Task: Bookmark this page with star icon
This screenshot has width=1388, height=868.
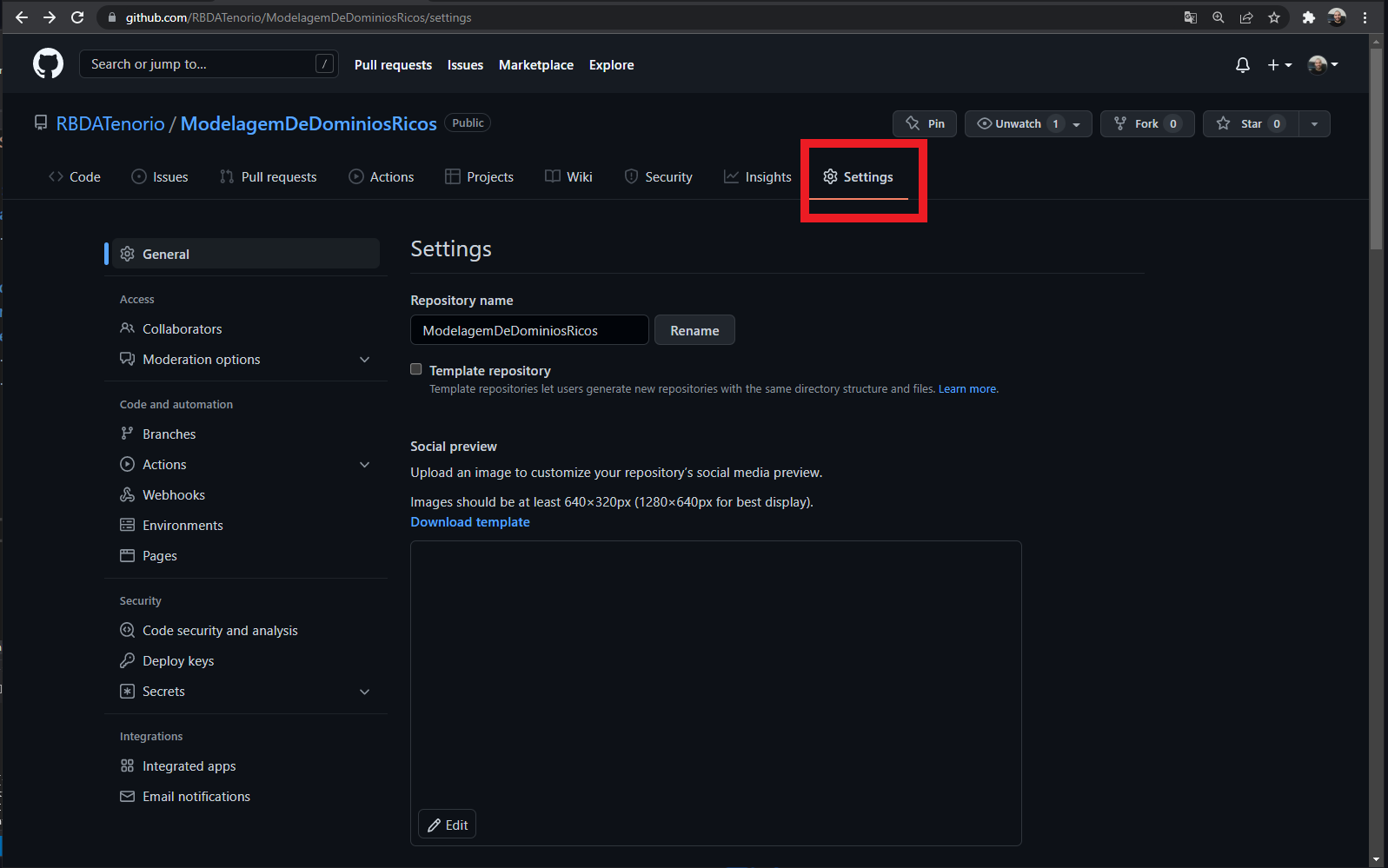Action: point(1274,17)
